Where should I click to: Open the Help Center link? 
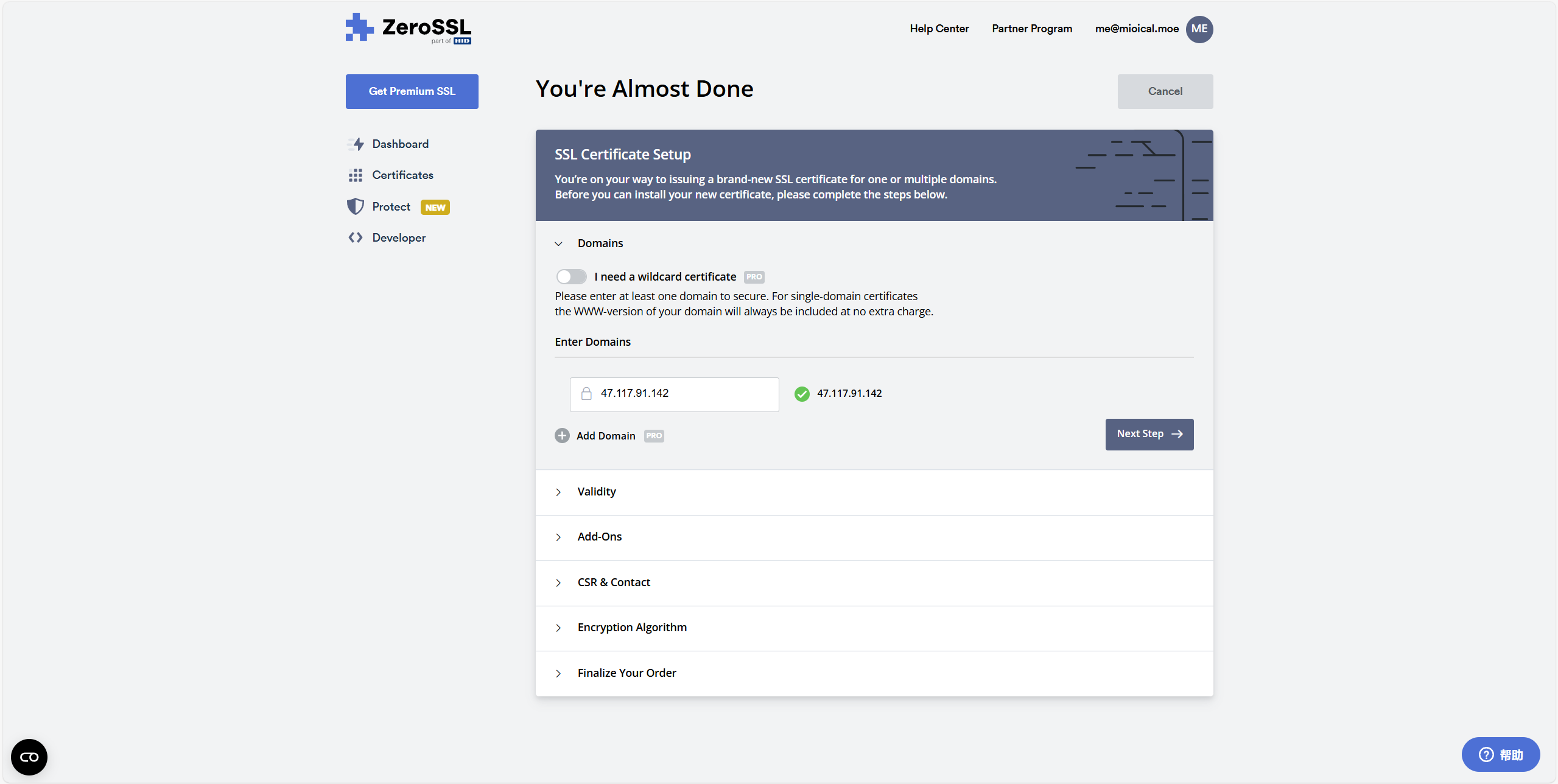pos(939,29)
